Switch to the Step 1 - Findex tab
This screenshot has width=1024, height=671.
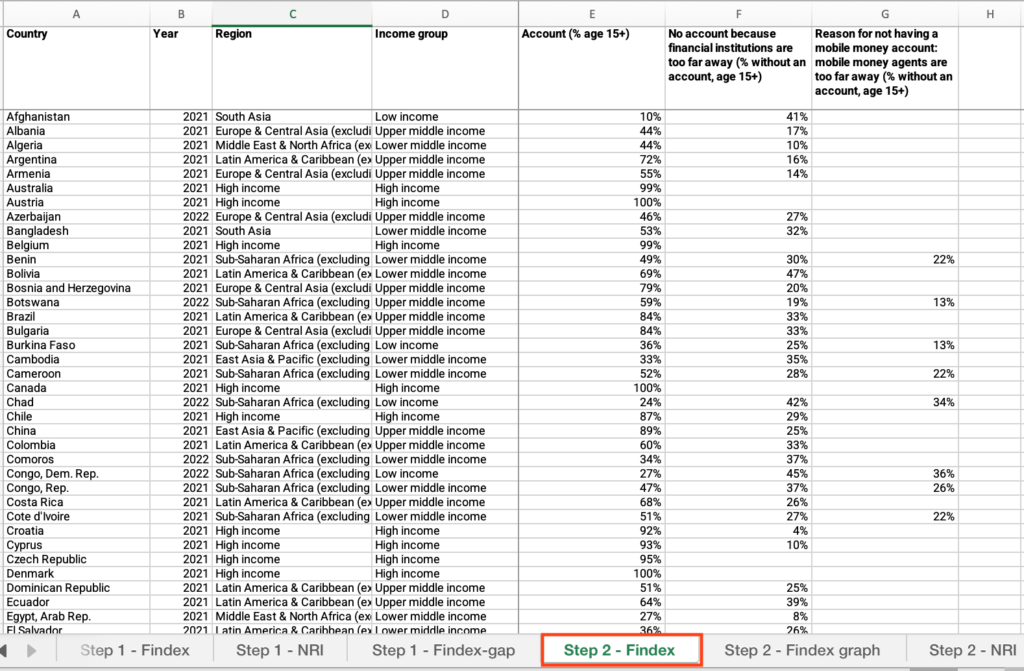click(135, 650)
